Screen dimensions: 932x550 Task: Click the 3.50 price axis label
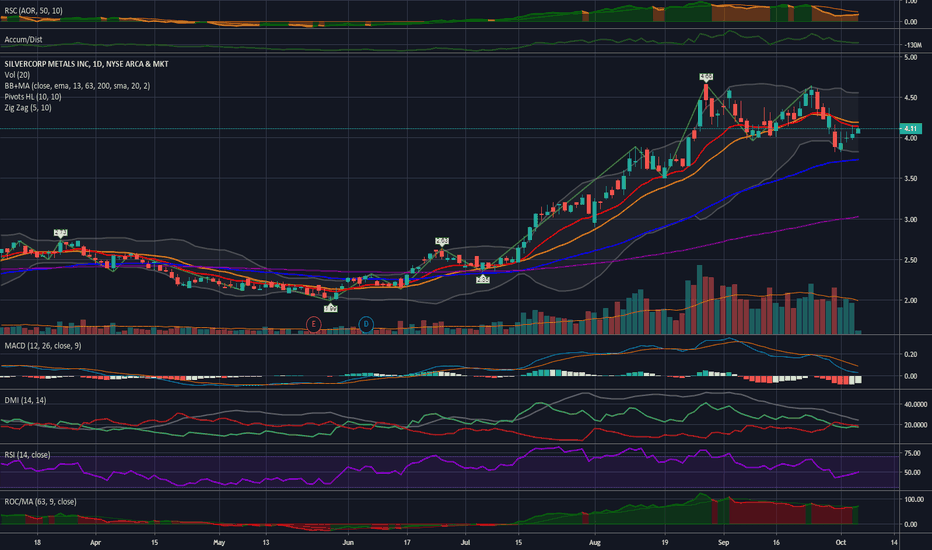pos(911,178)
